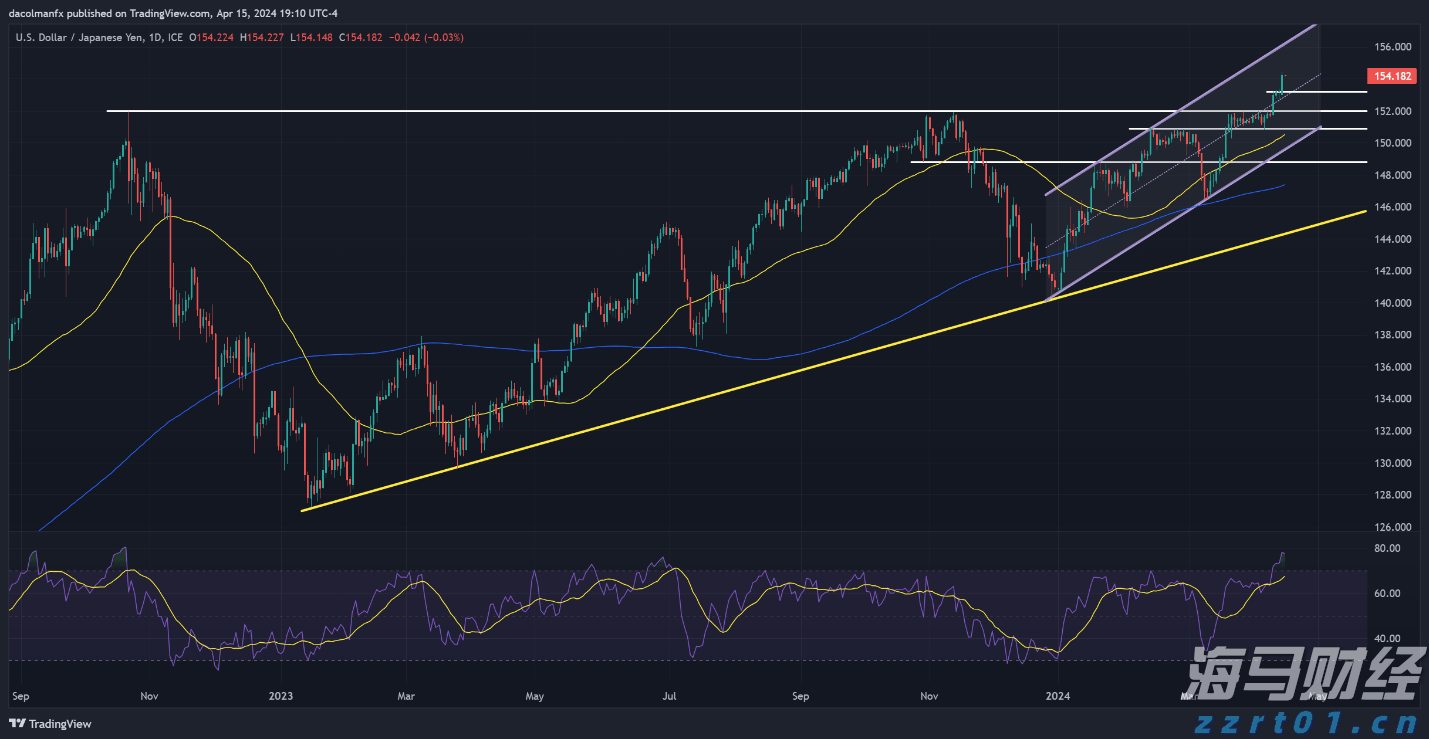
Task: Click the low value L154.148
Action: tap(312, 36)
